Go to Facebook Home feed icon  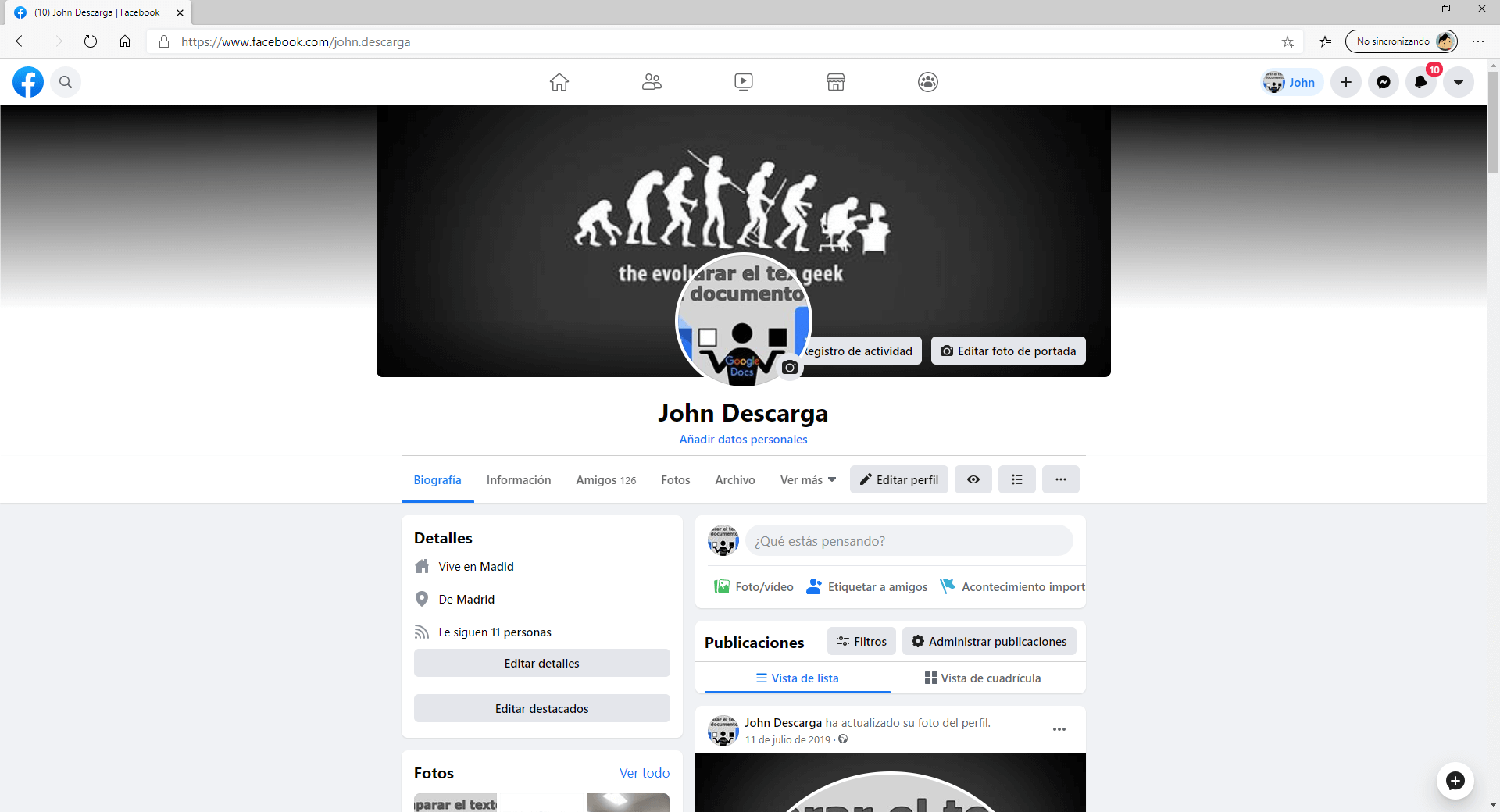(559, 82)
